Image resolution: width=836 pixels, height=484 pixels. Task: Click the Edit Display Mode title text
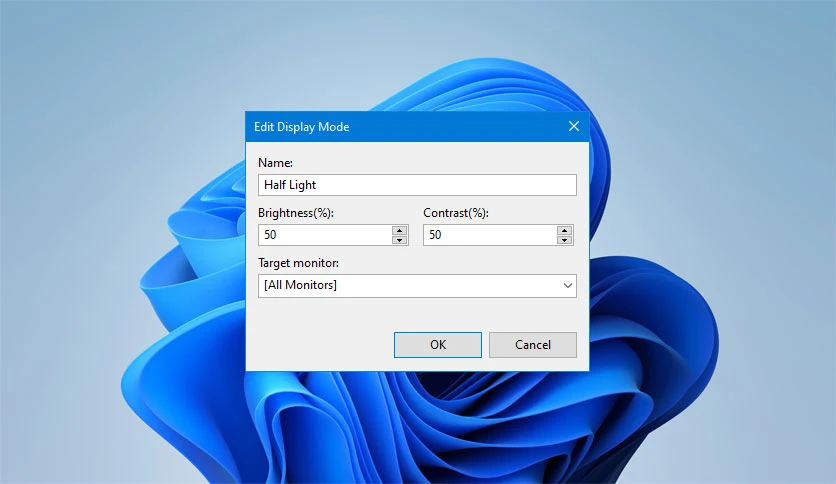point(301,127)
